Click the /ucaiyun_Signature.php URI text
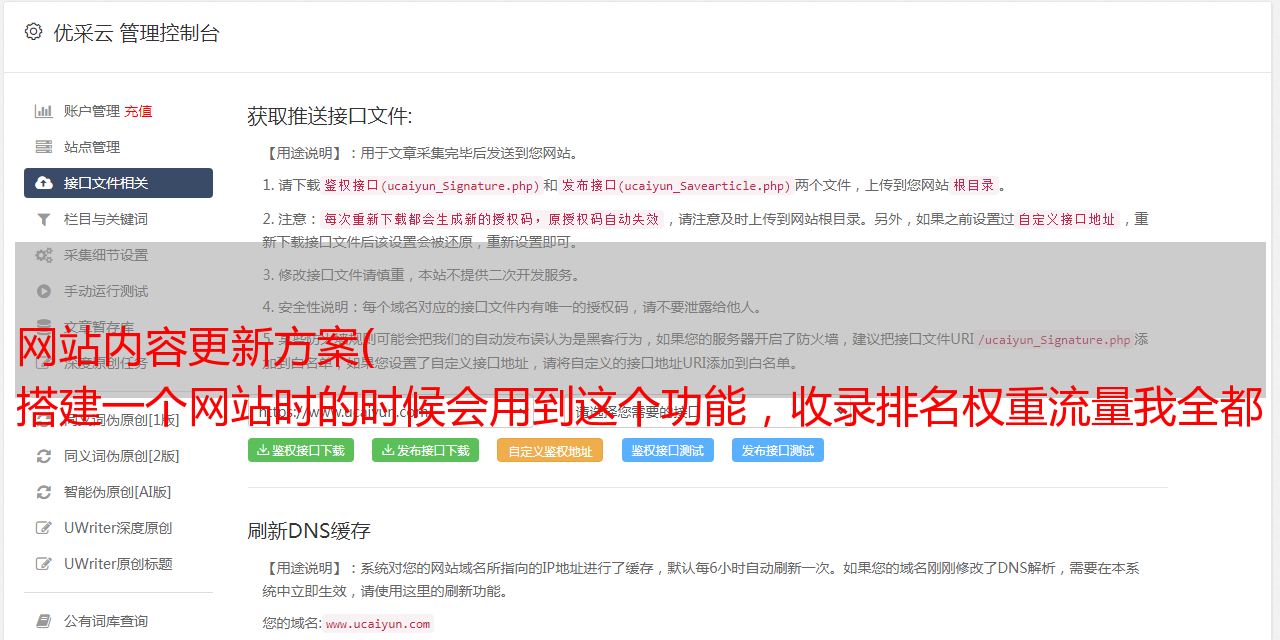The width and height of the screenshot is (1280, 640). point(1054,340)
